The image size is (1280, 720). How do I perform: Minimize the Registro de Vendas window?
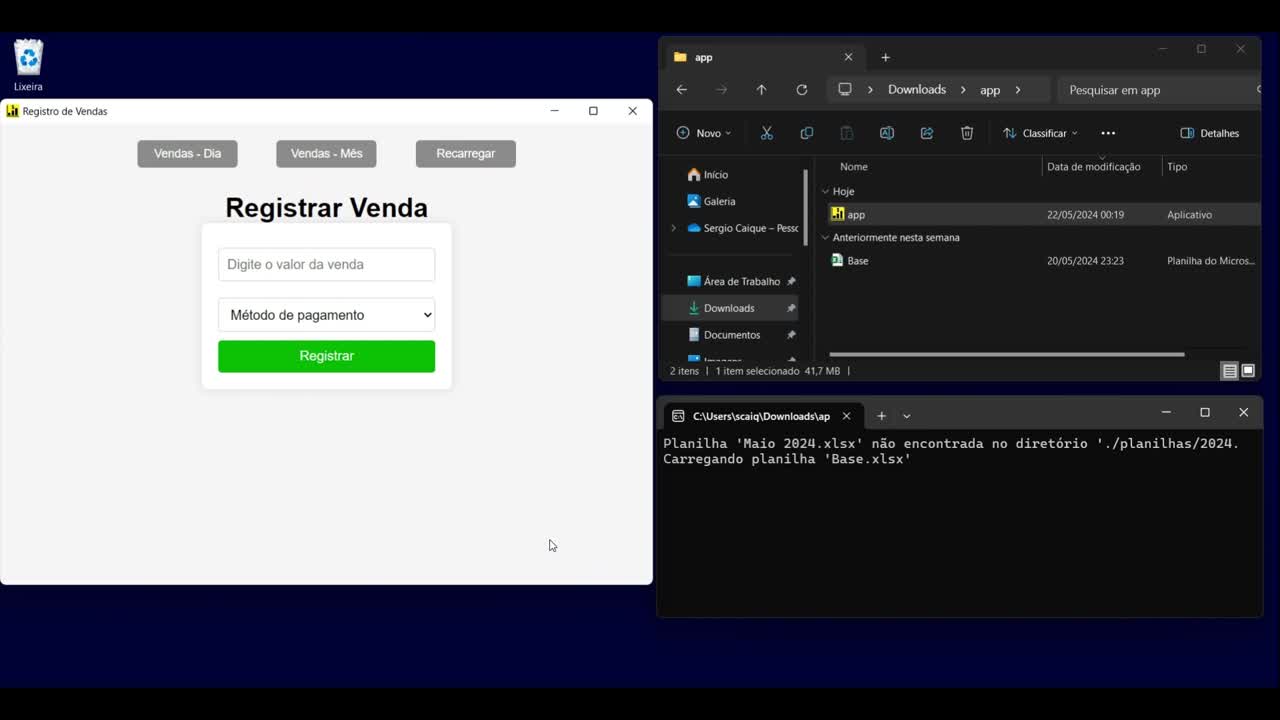[554, 111]
